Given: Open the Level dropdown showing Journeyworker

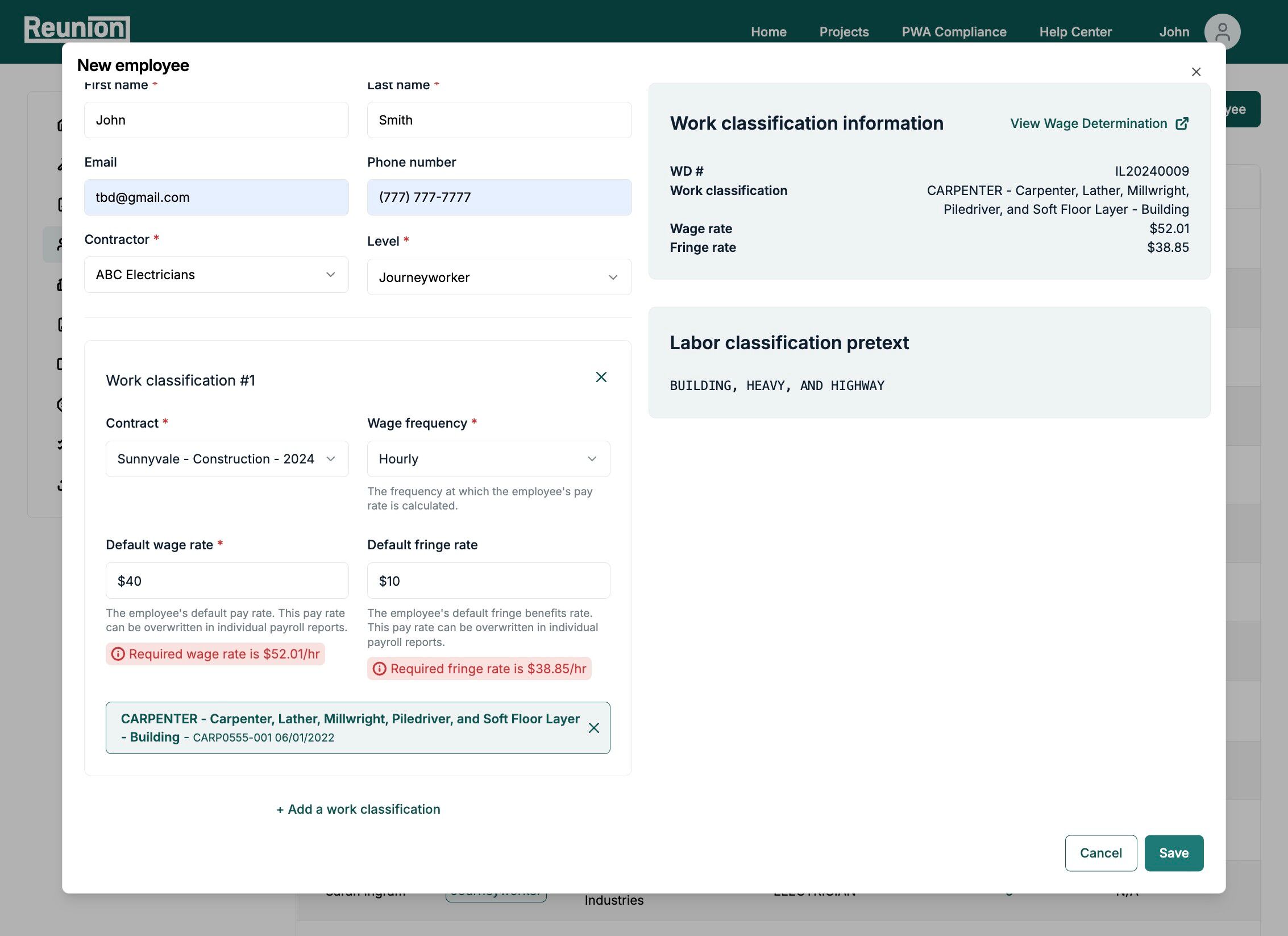Looking at the screenshot, I should point(499,278).
